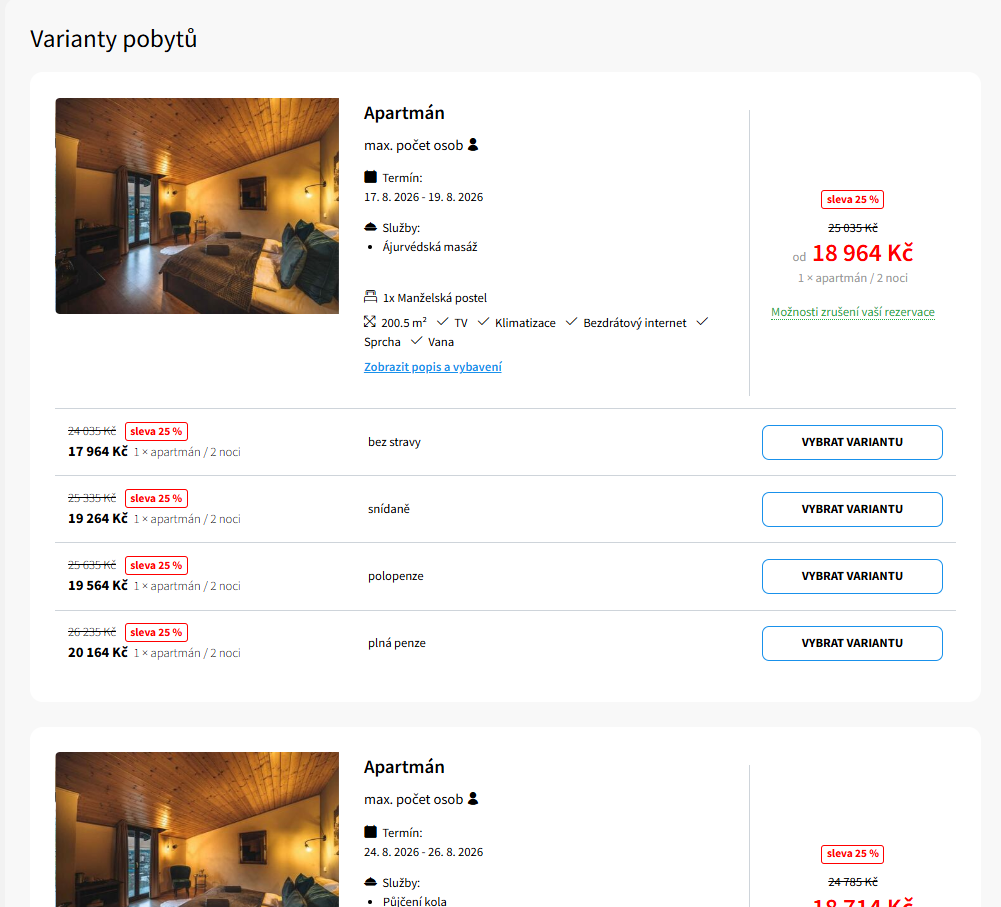Click 'Klimatizace' amenity text
The height and width of the screenshot is (907, 1001).
point(525,323)
